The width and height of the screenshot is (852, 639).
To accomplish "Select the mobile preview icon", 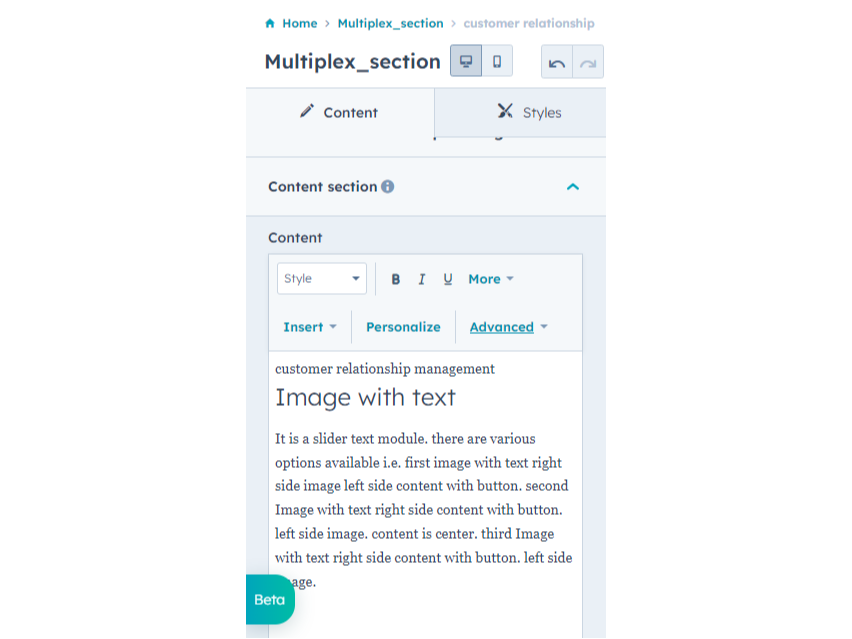I will (x=496, y=61).
